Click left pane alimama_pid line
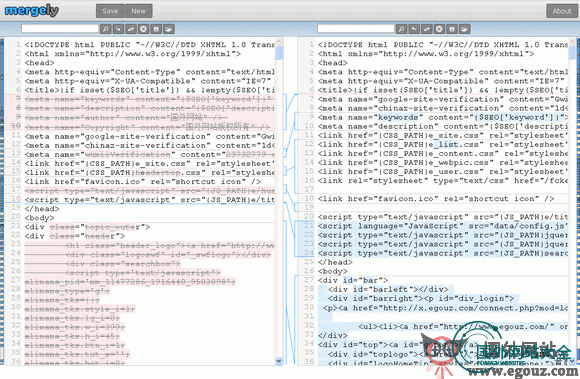The height and width of the screenshot is (379, 580). pyautogui.click(x=130, y=282)
